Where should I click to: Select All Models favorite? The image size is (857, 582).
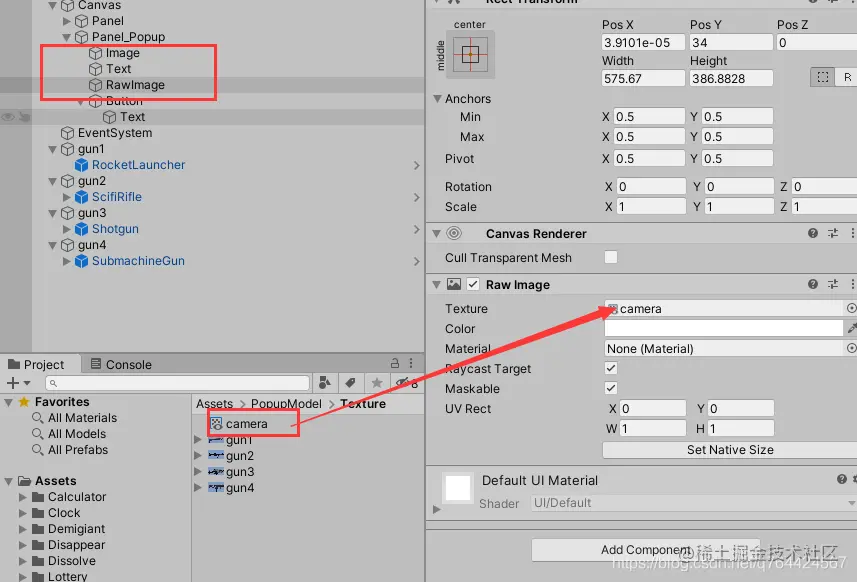pyautogui.click(x=77, y=434)
